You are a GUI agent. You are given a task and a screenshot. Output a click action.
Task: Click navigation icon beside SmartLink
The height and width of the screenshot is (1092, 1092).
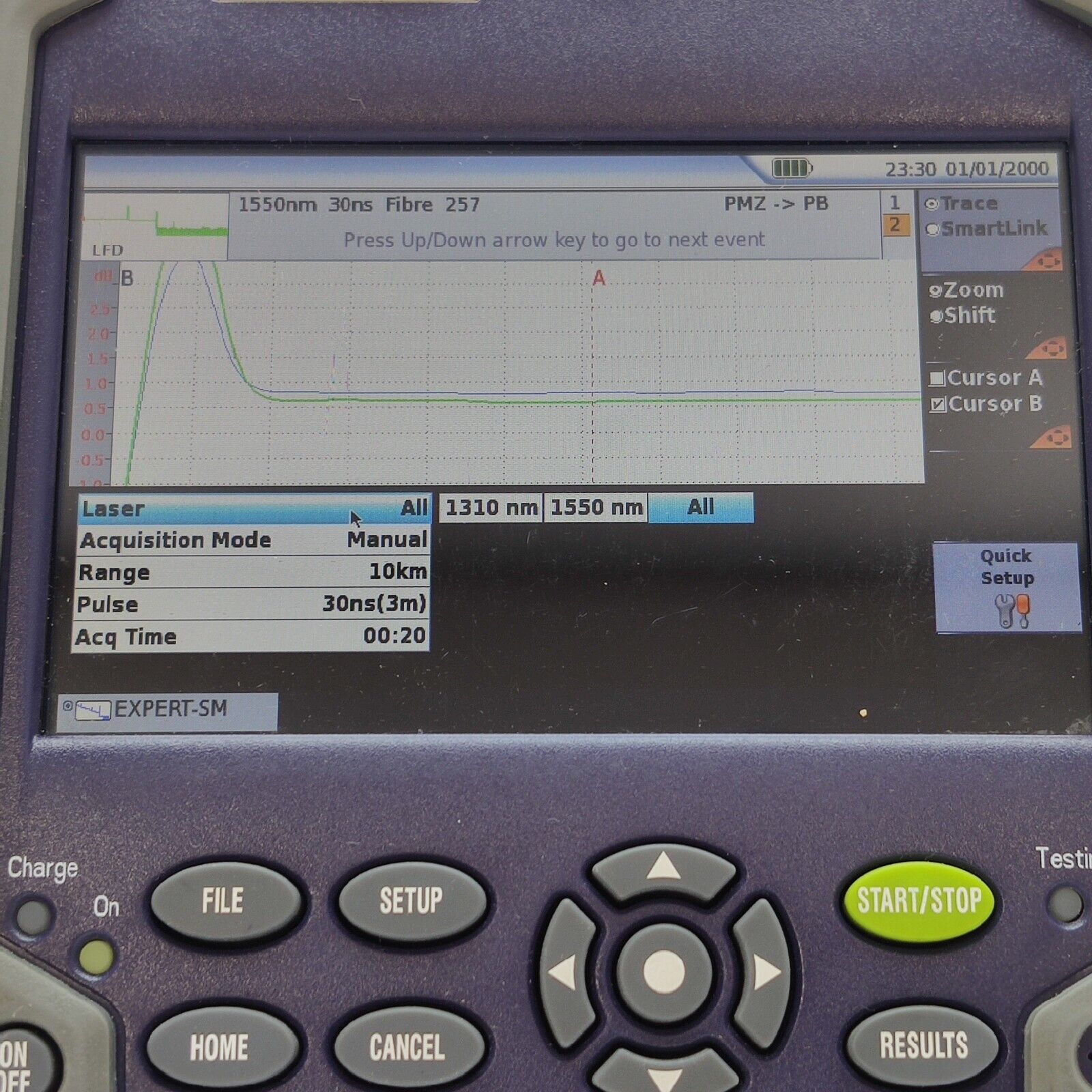pos(1045,261)
